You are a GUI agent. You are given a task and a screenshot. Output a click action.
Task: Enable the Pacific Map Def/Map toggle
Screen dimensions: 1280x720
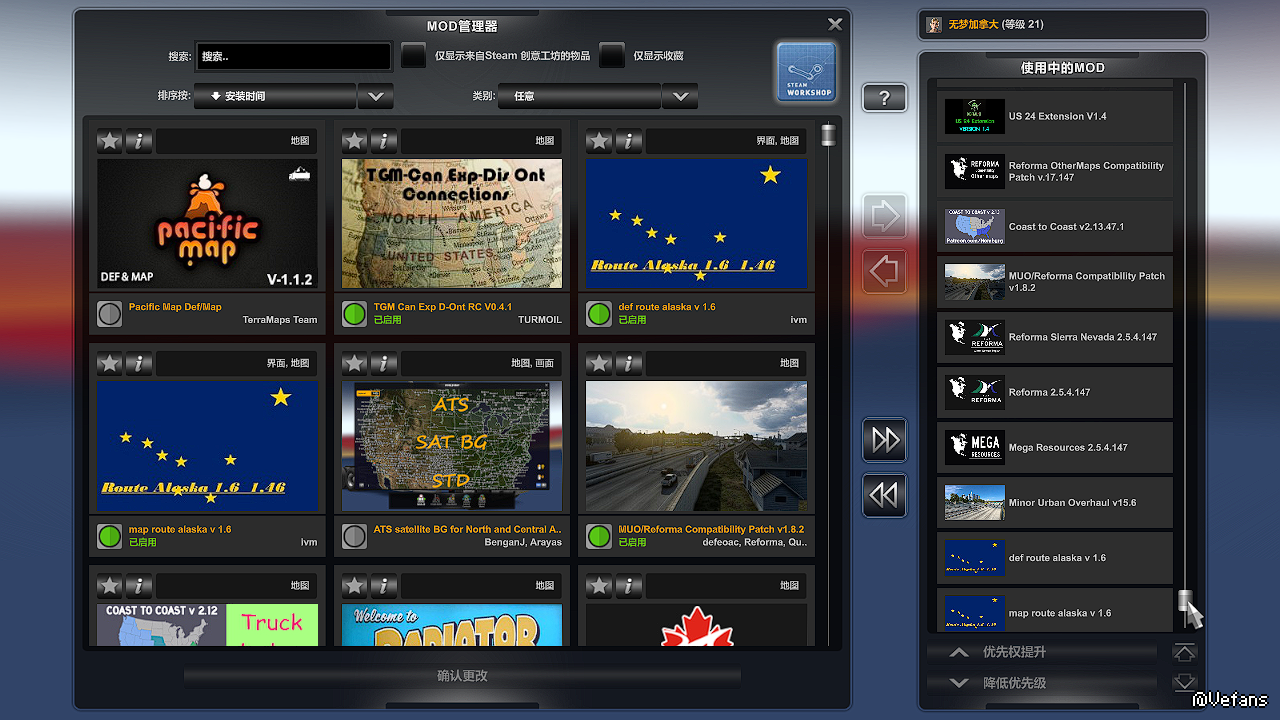point(110,314)
